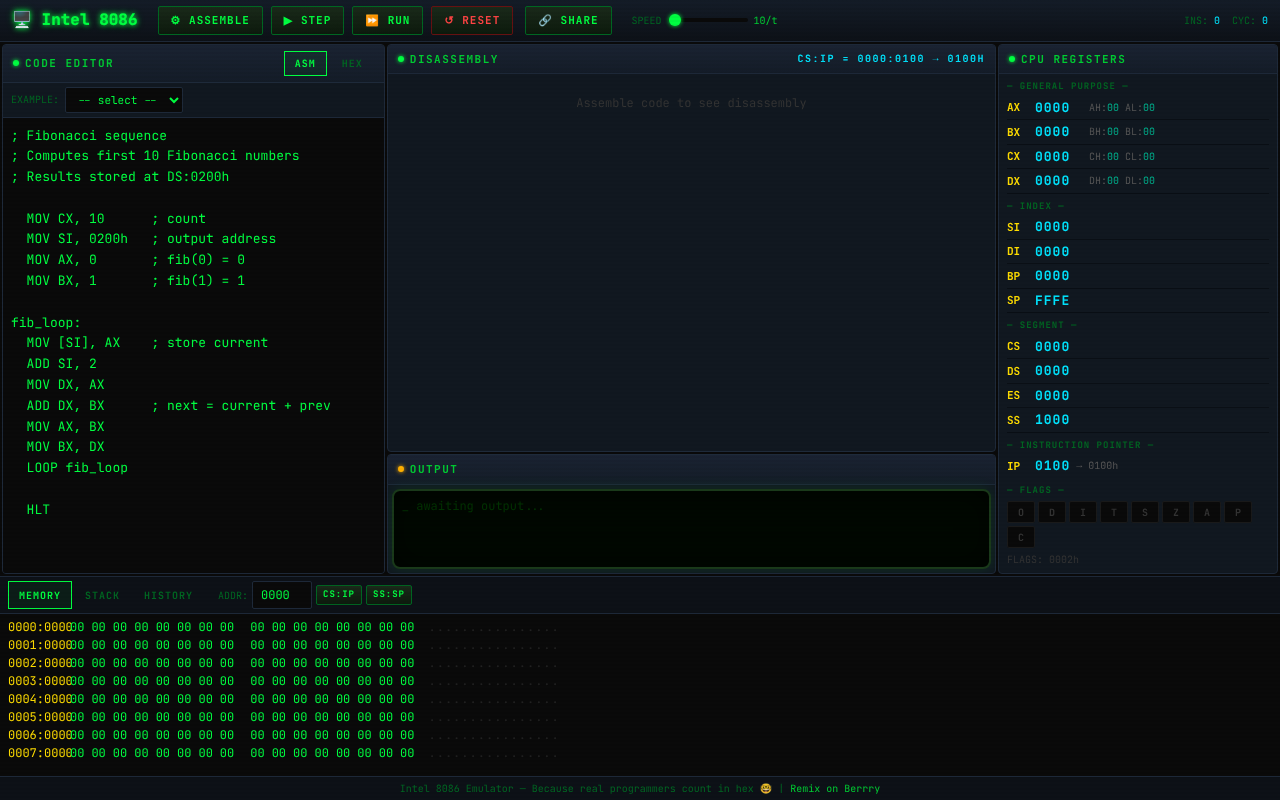The width and height of the screenshot is (1280, 800).
Task: Toggle the T trap flag
Action: pos(1114,512)
